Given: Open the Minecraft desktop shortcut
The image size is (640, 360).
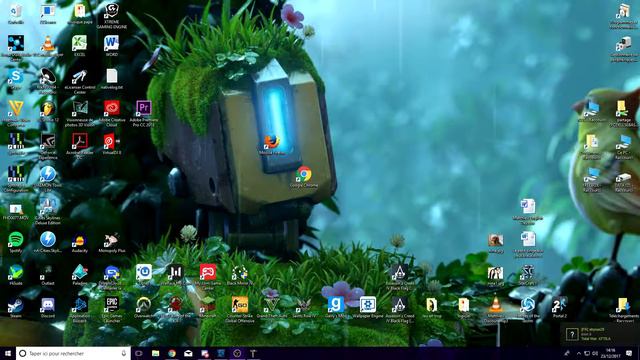Looking at the screenshot, I should (207, 307).
